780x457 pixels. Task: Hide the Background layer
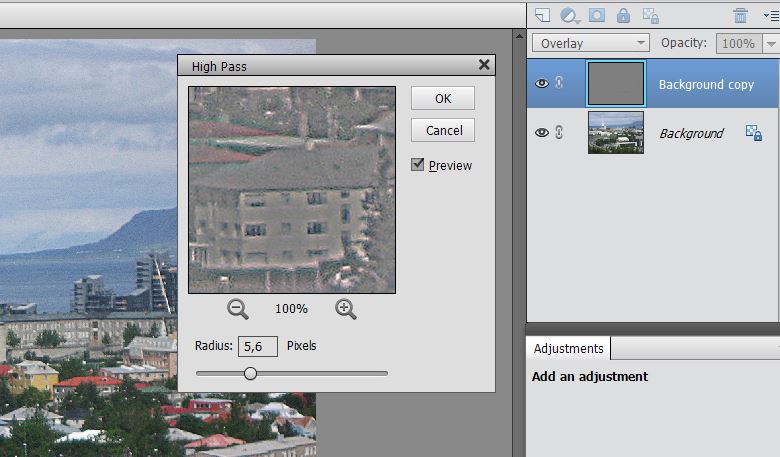tap(542, 132)
